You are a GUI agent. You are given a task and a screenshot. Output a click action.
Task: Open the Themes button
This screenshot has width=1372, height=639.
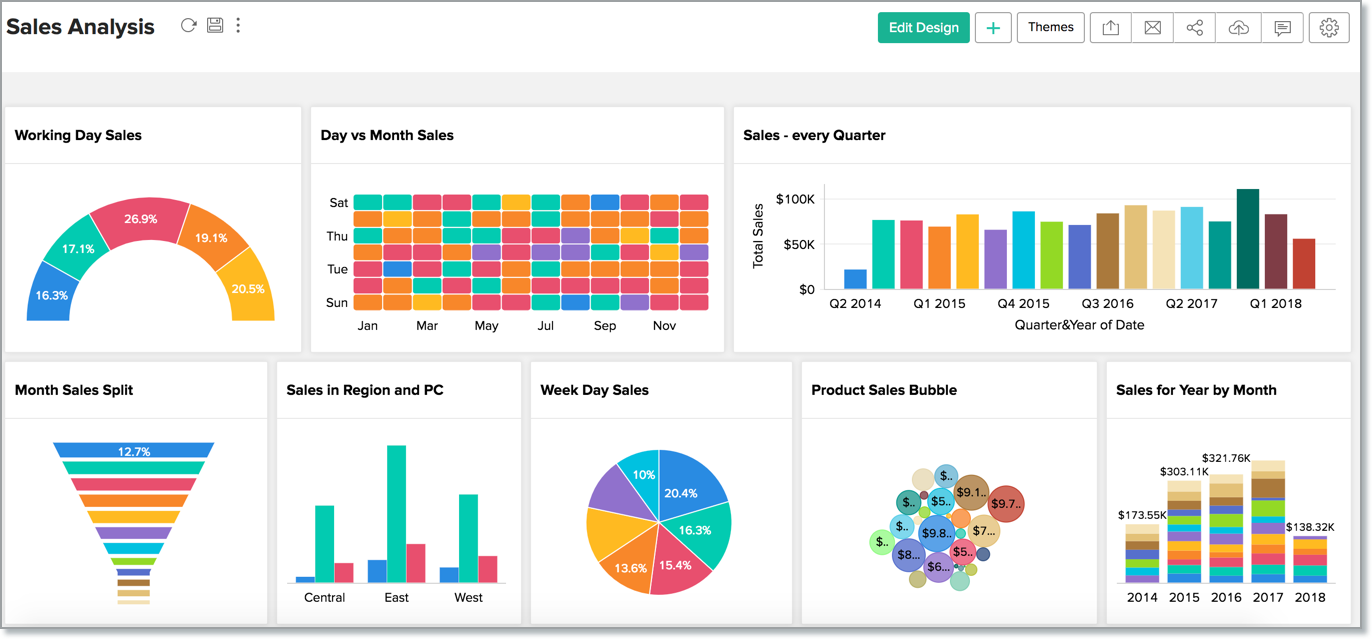(1051, 27)
